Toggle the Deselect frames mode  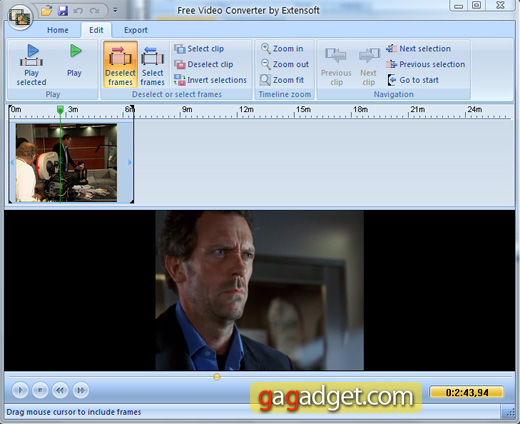[x=120, y=64]
